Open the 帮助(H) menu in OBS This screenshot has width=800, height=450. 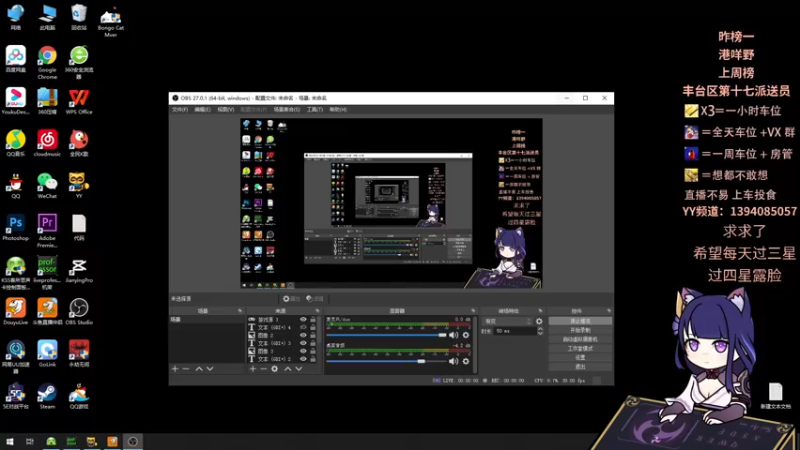(x=338, y=110)
